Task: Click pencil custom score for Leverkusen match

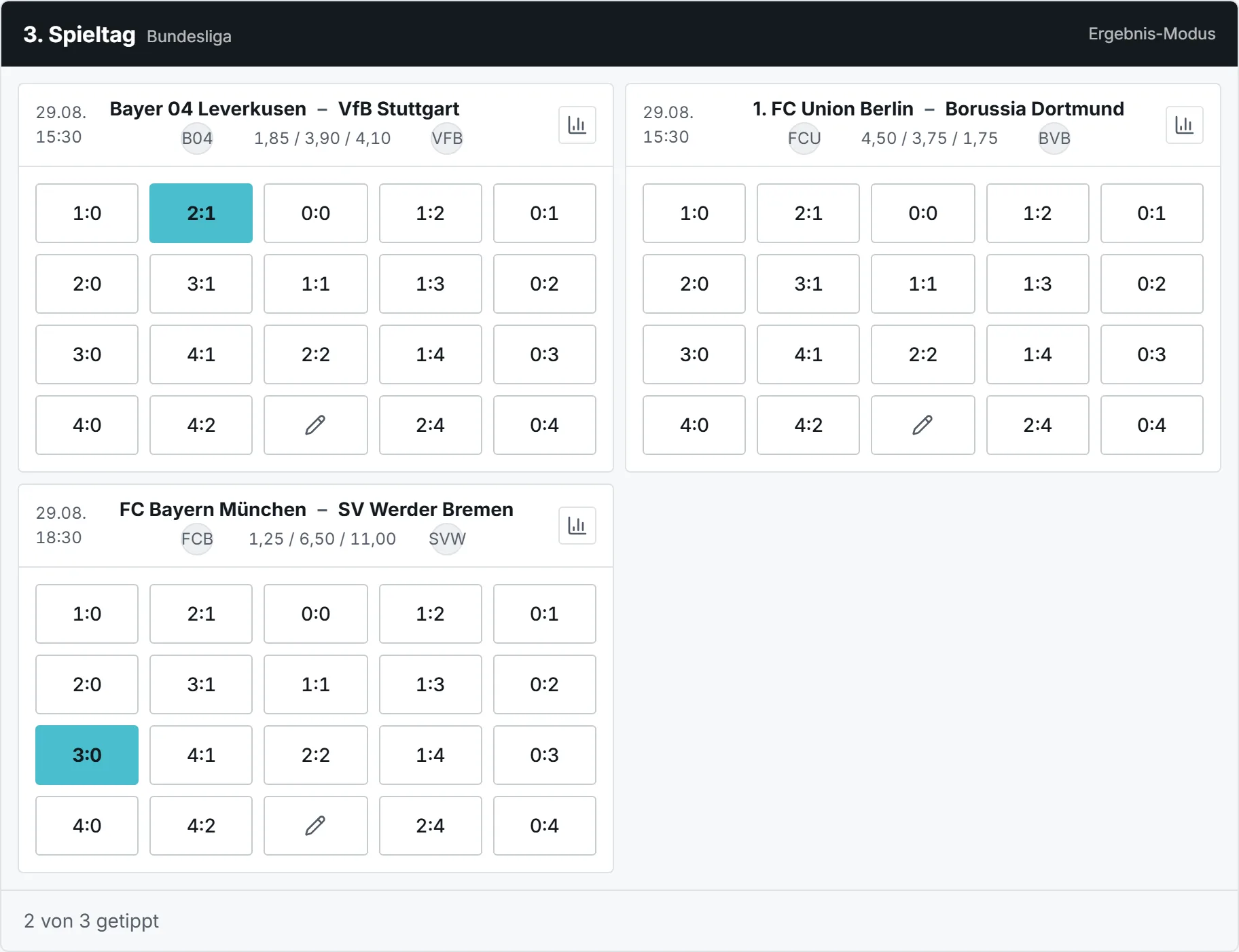Action: tap(315, 425)
